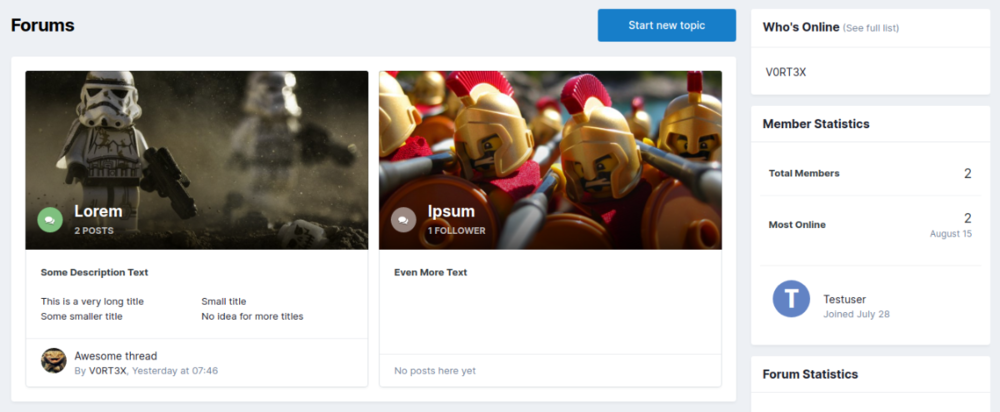Open Testuser's profile name link
The height and width of the screenshot is (412, 1000).
(x=844, y=298)
